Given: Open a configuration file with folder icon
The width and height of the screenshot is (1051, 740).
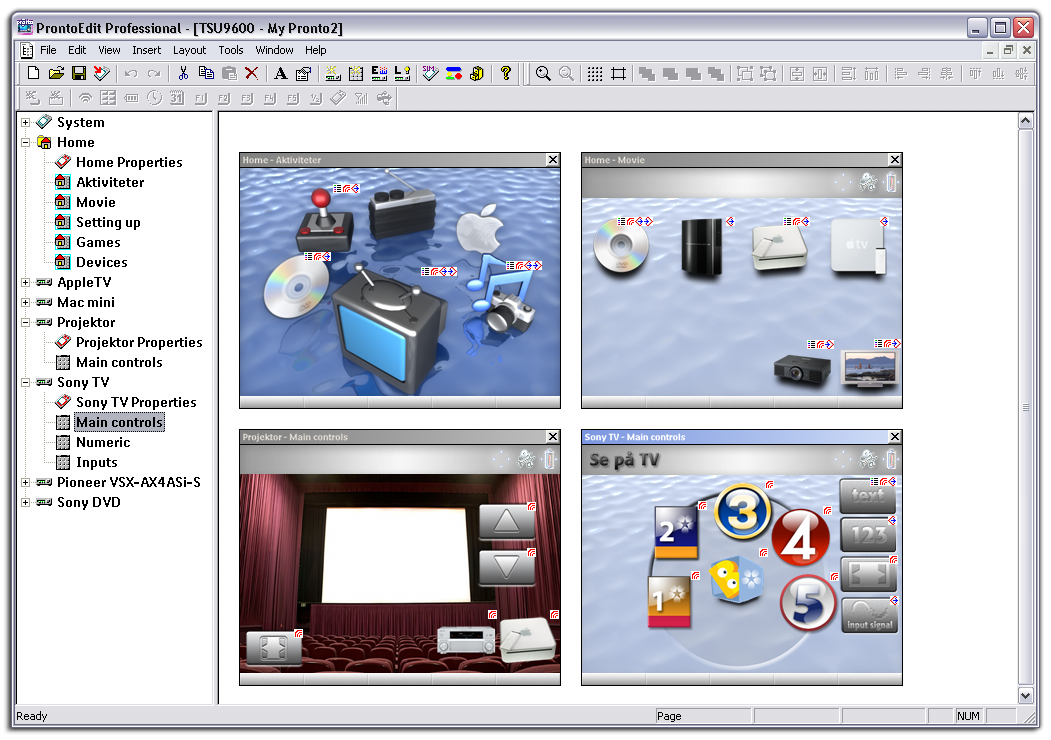Looking at the screenshot, I should point(56,73).
